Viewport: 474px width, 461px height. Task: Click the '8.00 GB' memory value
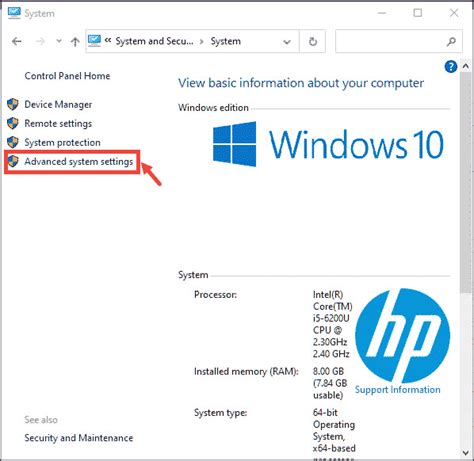pos(328,371)
